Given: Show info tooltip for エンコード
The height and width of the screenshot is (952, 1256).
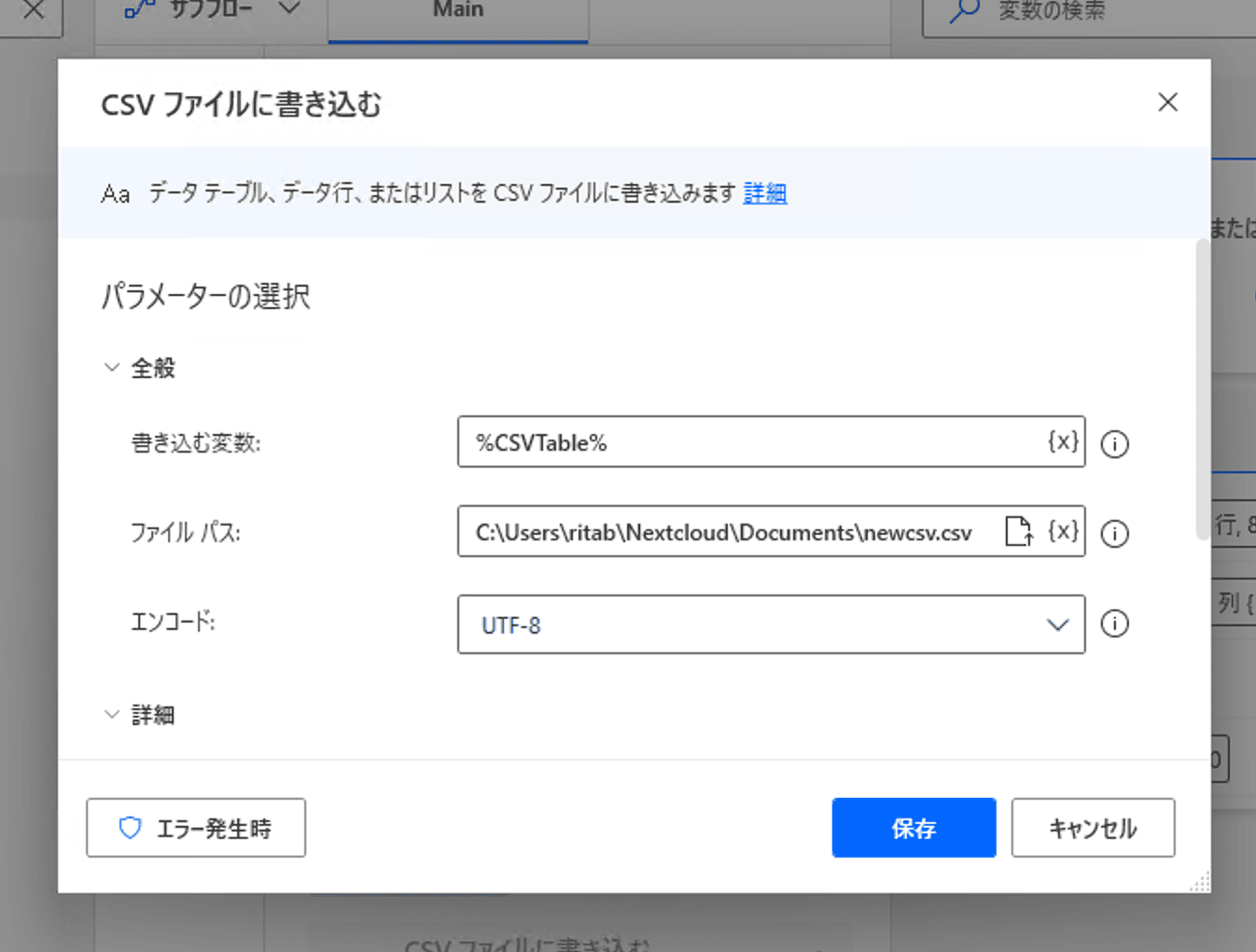Looking at the screenshot, I should pyautogui.click(x=1114, y=623).
